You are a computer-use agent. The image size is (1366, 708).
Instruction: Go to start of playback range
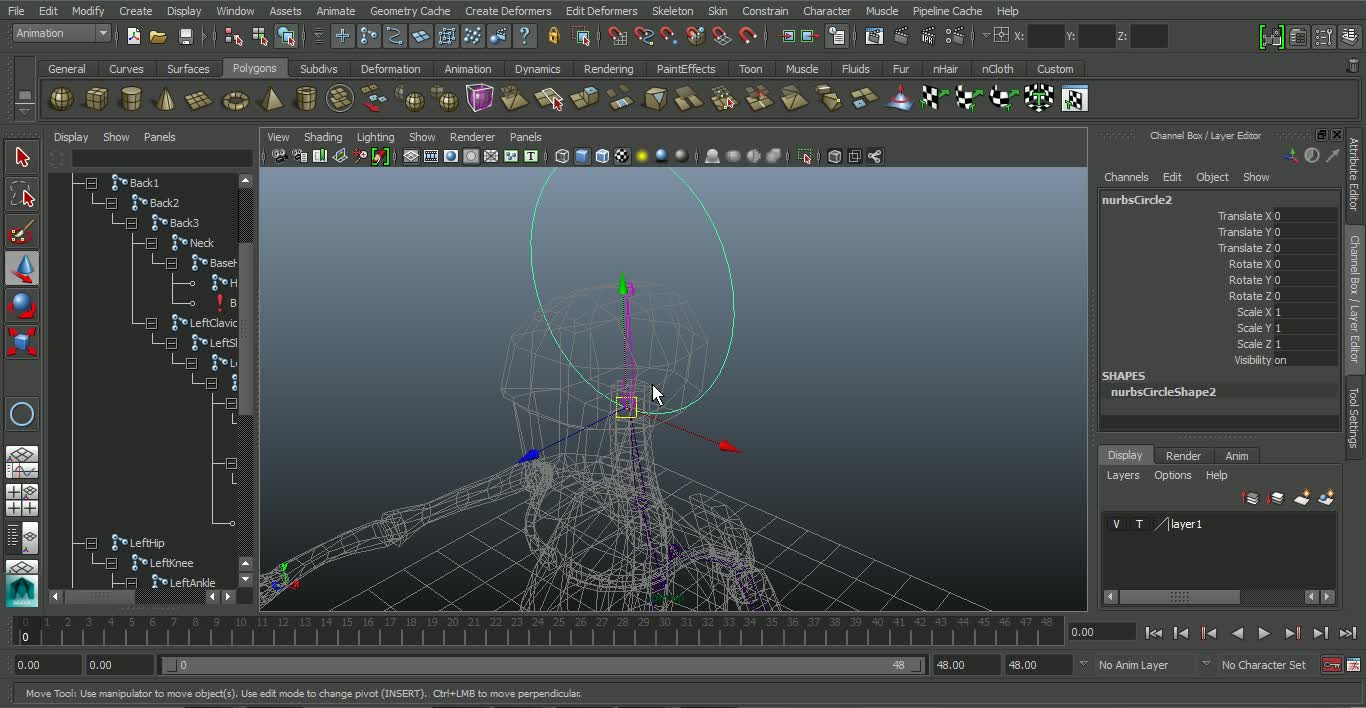click(1153, 633)
